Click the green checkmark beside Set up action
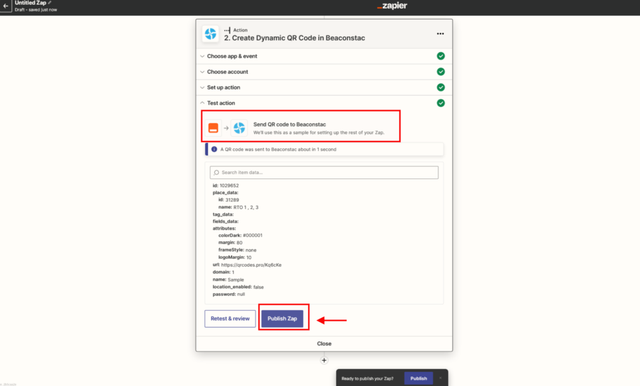The height and width of the screenshot is (386, 640). (x=441, y=87)
